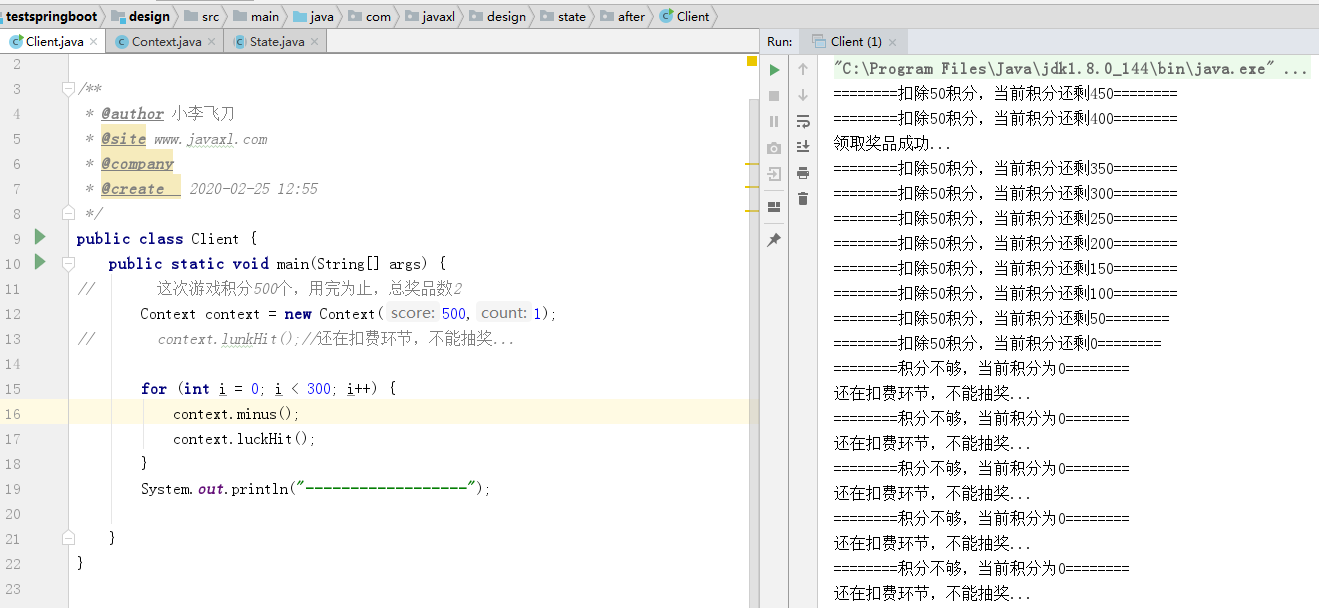Click run gutter icon beside main method
The image size is (1319, 608).
click(40, 262)
